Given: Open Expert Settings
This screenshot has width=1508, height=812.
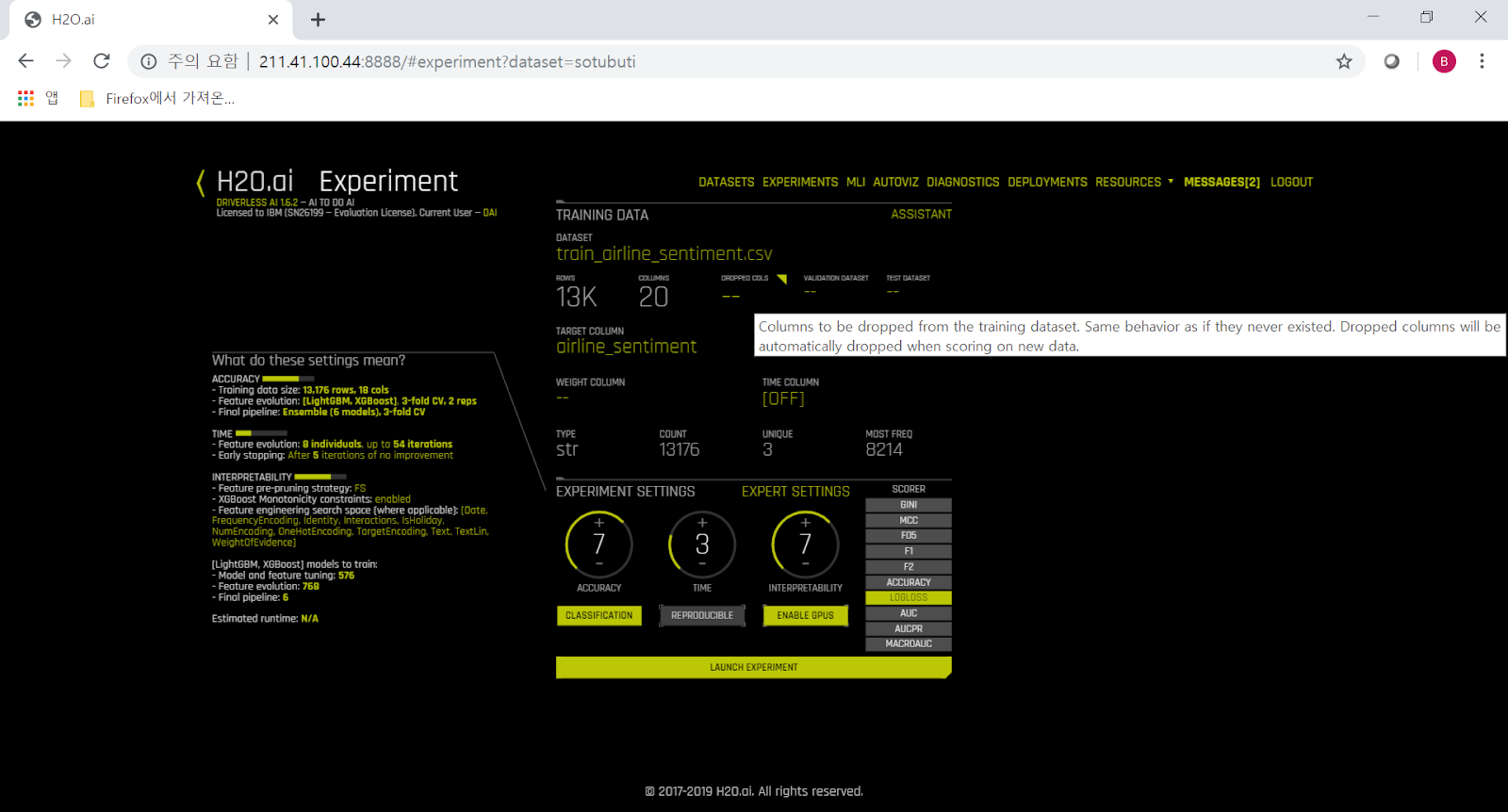Looking at the screenshot, I should [795, 492].
